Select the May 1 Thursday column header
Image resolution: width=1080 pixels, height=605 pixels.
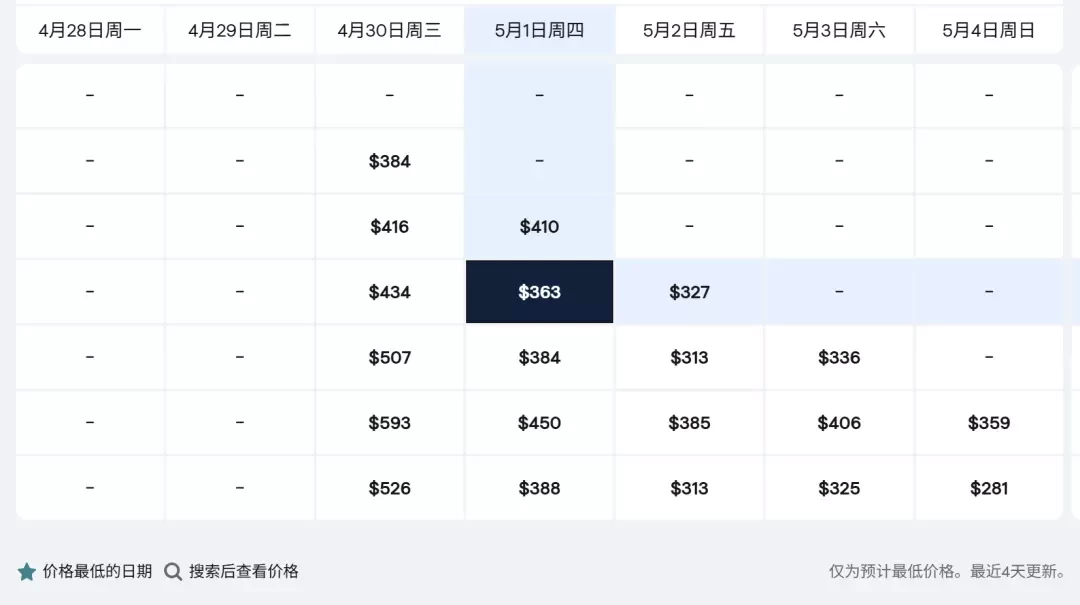point(539,30)
